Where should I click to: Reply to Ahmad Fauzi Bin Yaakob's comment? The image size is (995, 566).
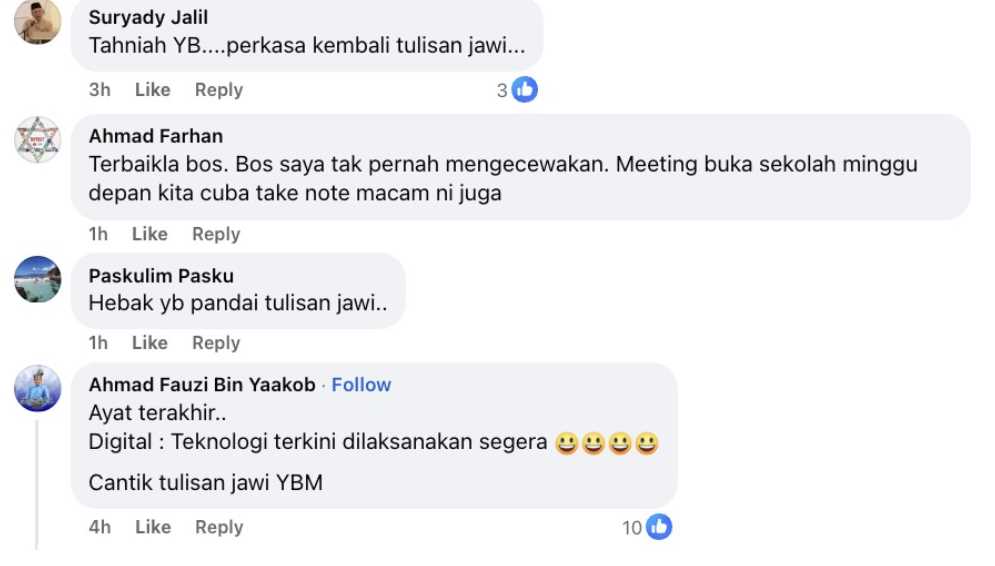click(218, 527)
